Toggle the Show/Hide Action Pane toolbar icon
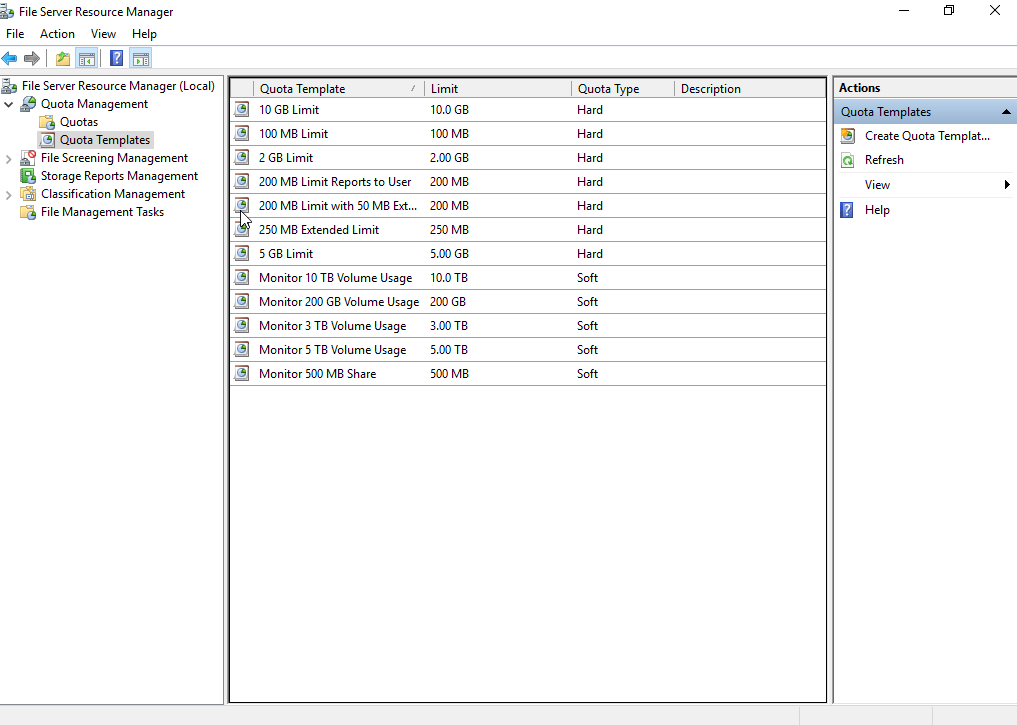Viewport: 1017px width, 725px height. click(140, 58)
